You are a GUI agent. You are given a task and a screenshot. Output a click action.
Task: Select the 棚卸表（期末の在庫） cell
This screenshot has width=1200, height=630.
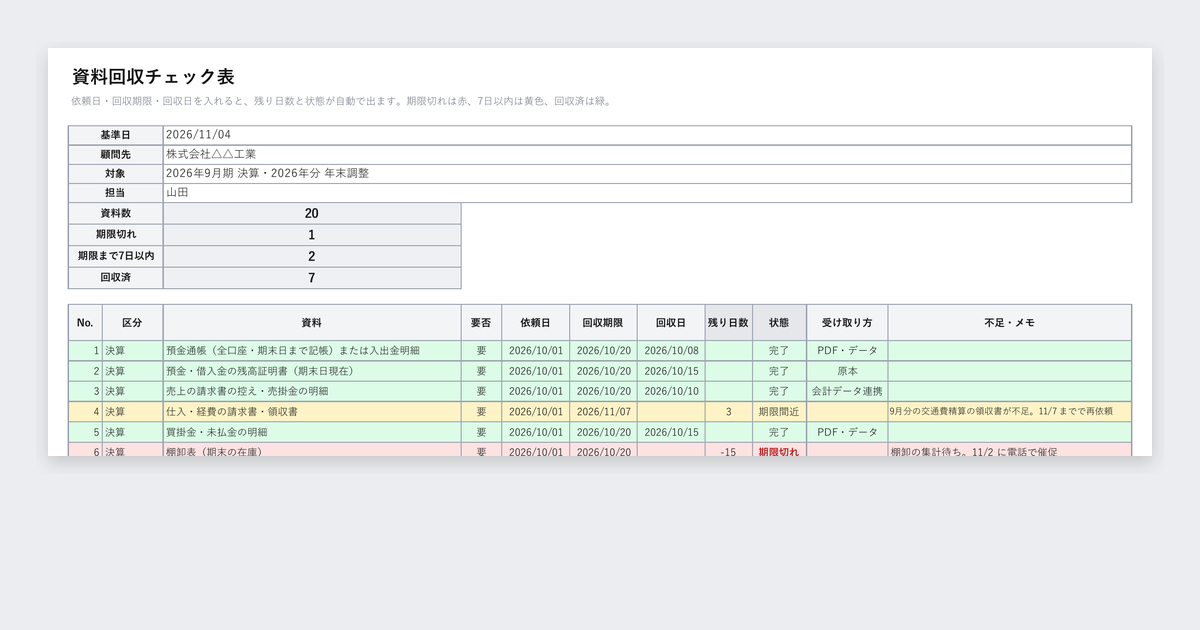point(312,450)
